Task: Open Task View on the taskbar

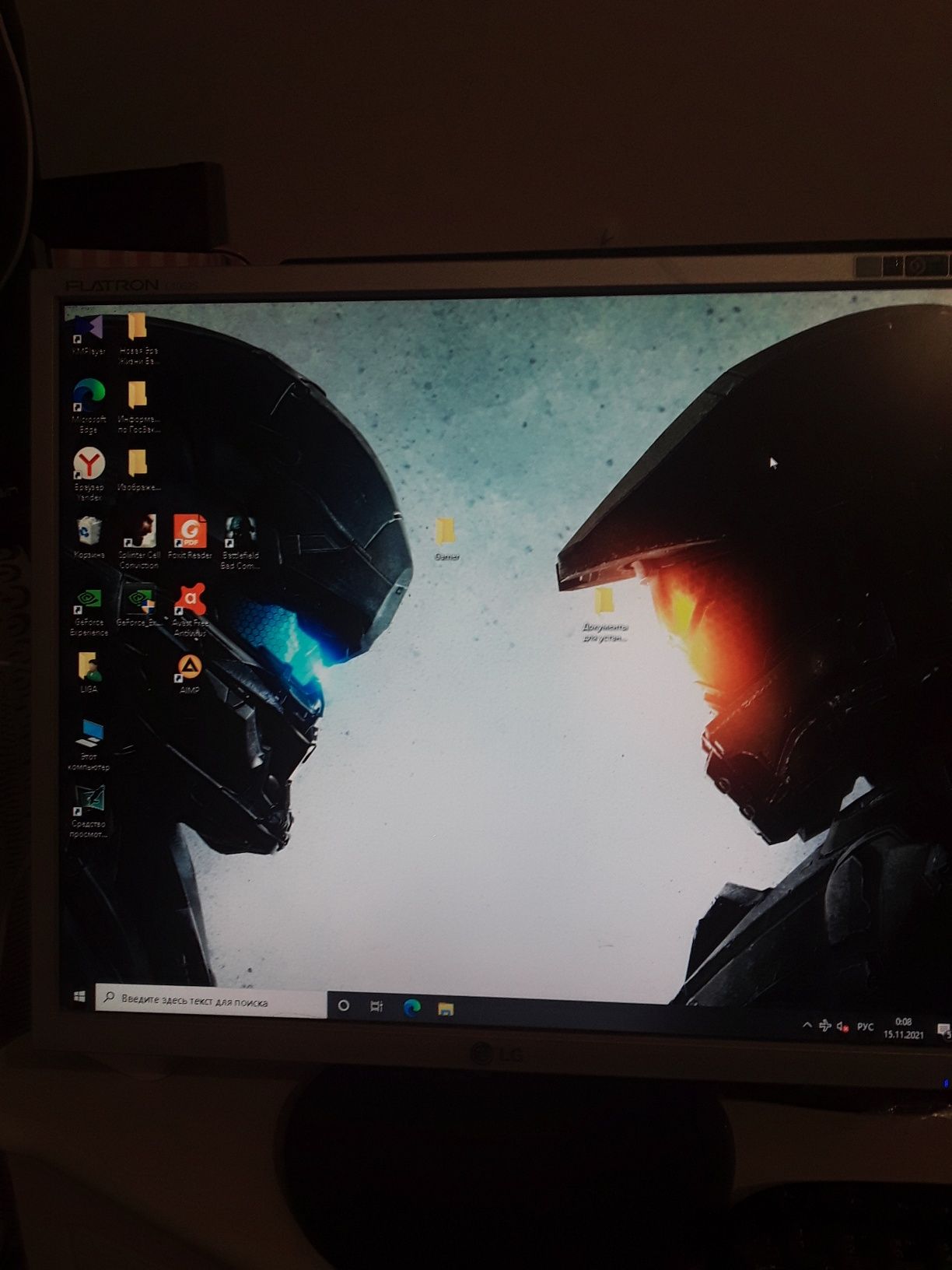Action: pos(376,1006)
